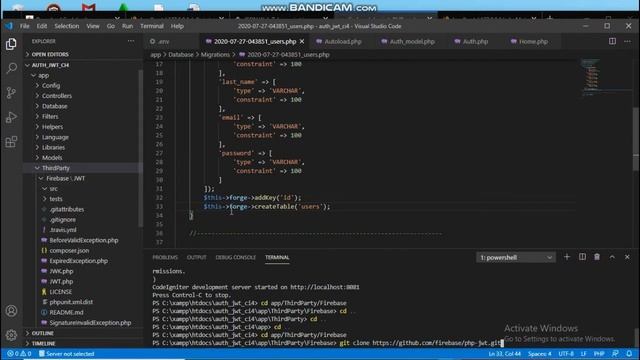Image resolution: width=640 pixels, height=360 pixels.
Task: Expand the Filters folder
Action: [x=50, y=116]
